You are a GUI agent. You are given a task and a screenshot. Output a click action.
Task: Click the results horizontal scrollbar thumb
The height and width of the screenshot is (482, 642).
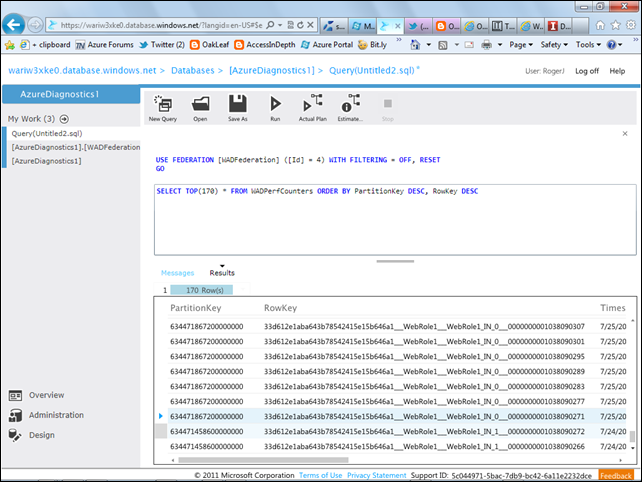(263, 460)
